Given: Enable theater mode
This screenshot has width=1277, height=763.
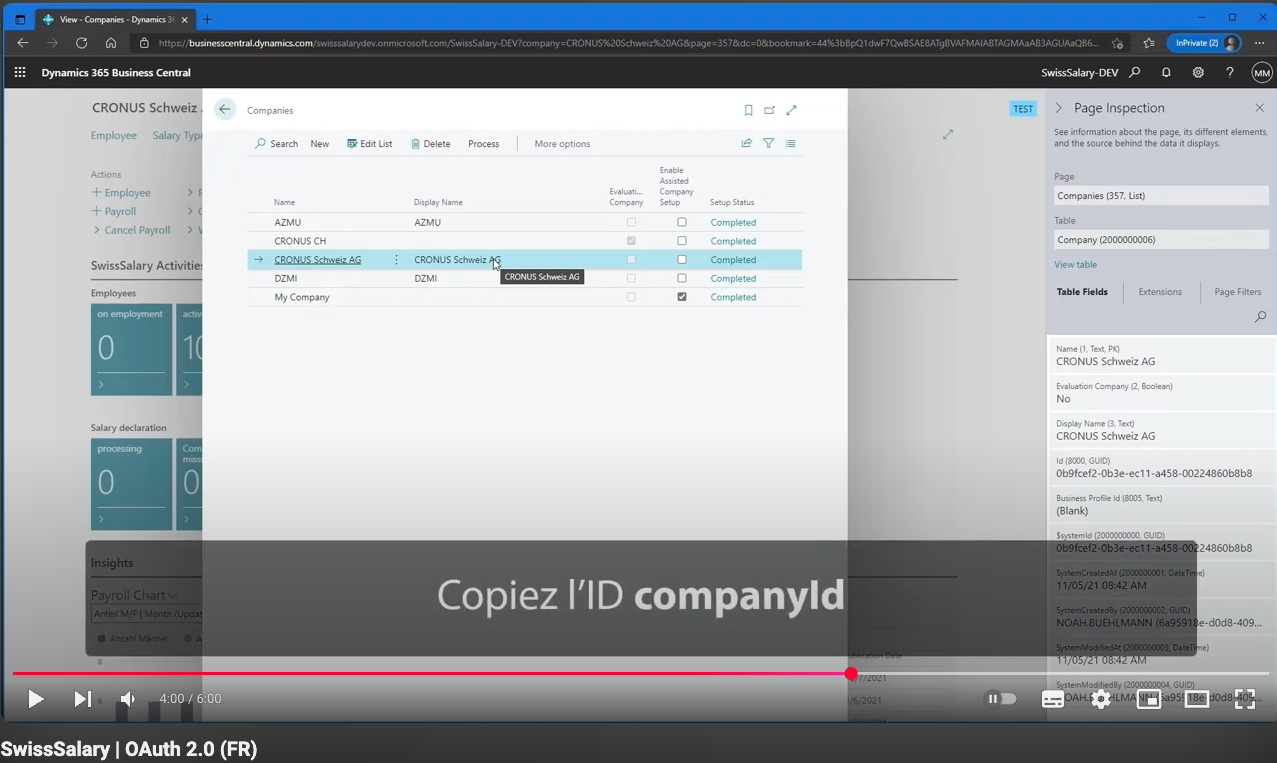Looking at the screenshot, I should pos(1197,699).
